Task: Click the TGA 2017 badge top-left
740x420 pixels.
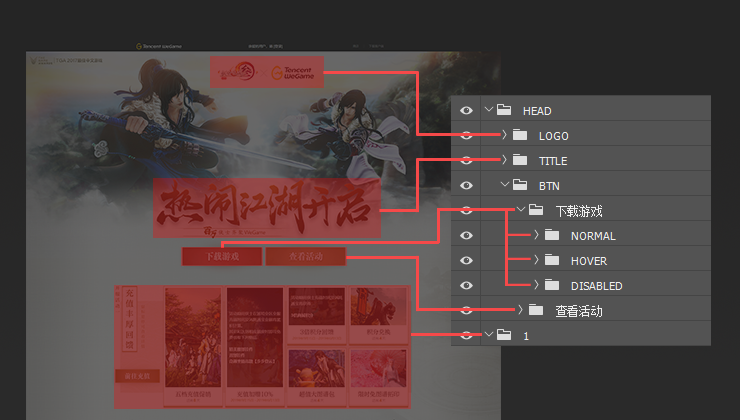Action: click(x=67, y=60)
